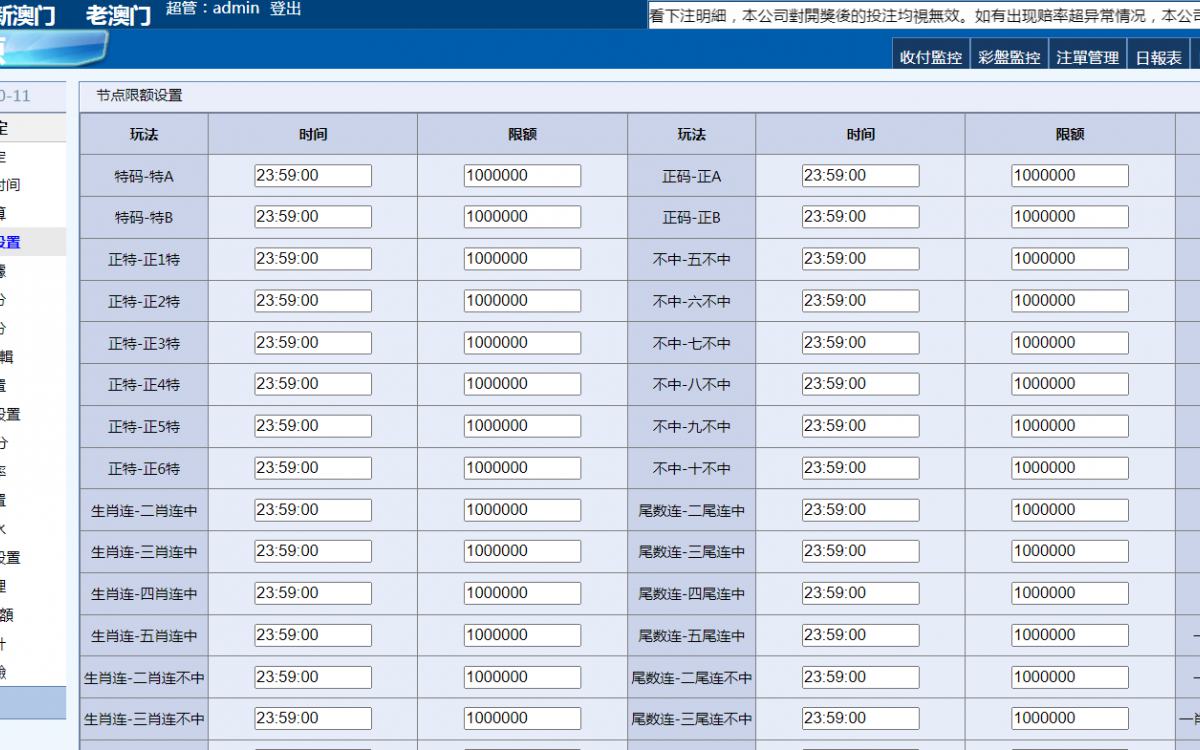Open the 日報表 tab
Screen dimensions: 1200x750
pyautogui.click(x=1158, y=58)
